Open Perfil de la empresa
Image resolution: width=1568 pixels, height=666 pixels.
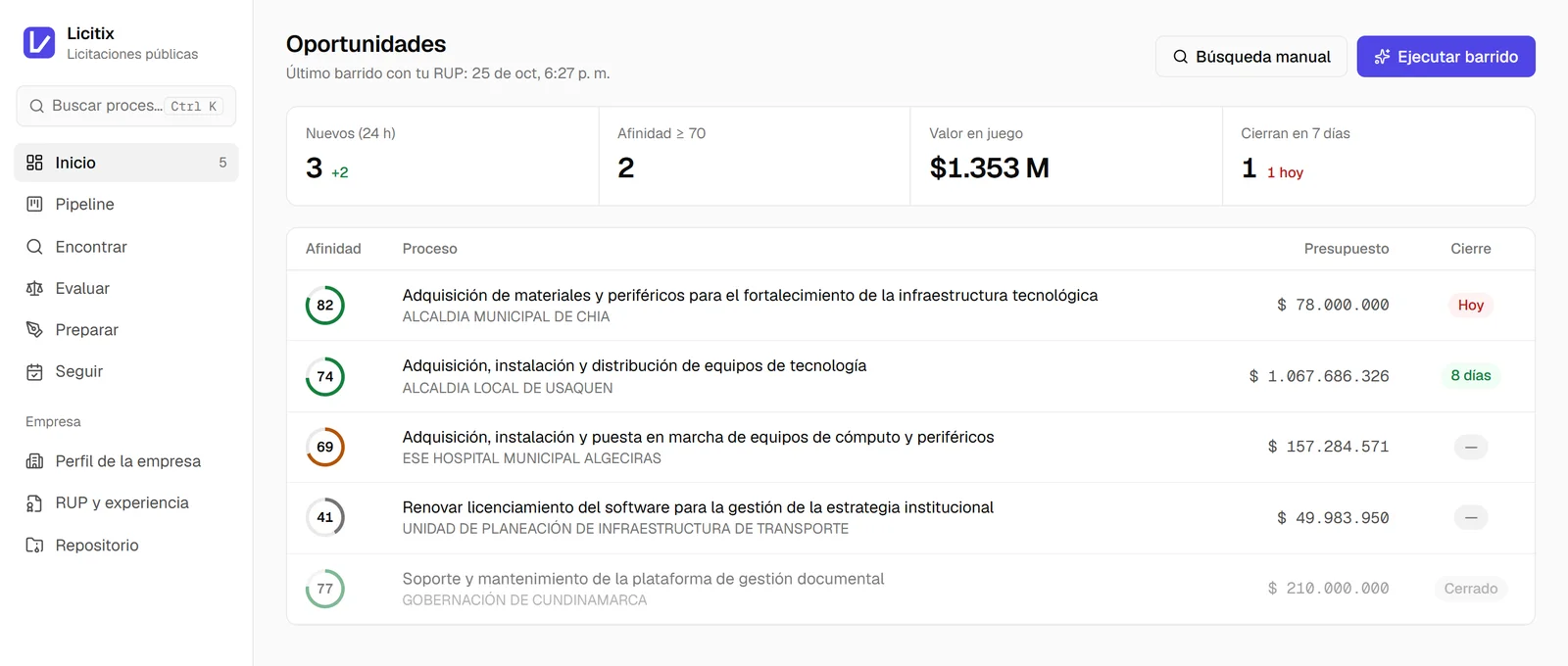coord(126,461)
